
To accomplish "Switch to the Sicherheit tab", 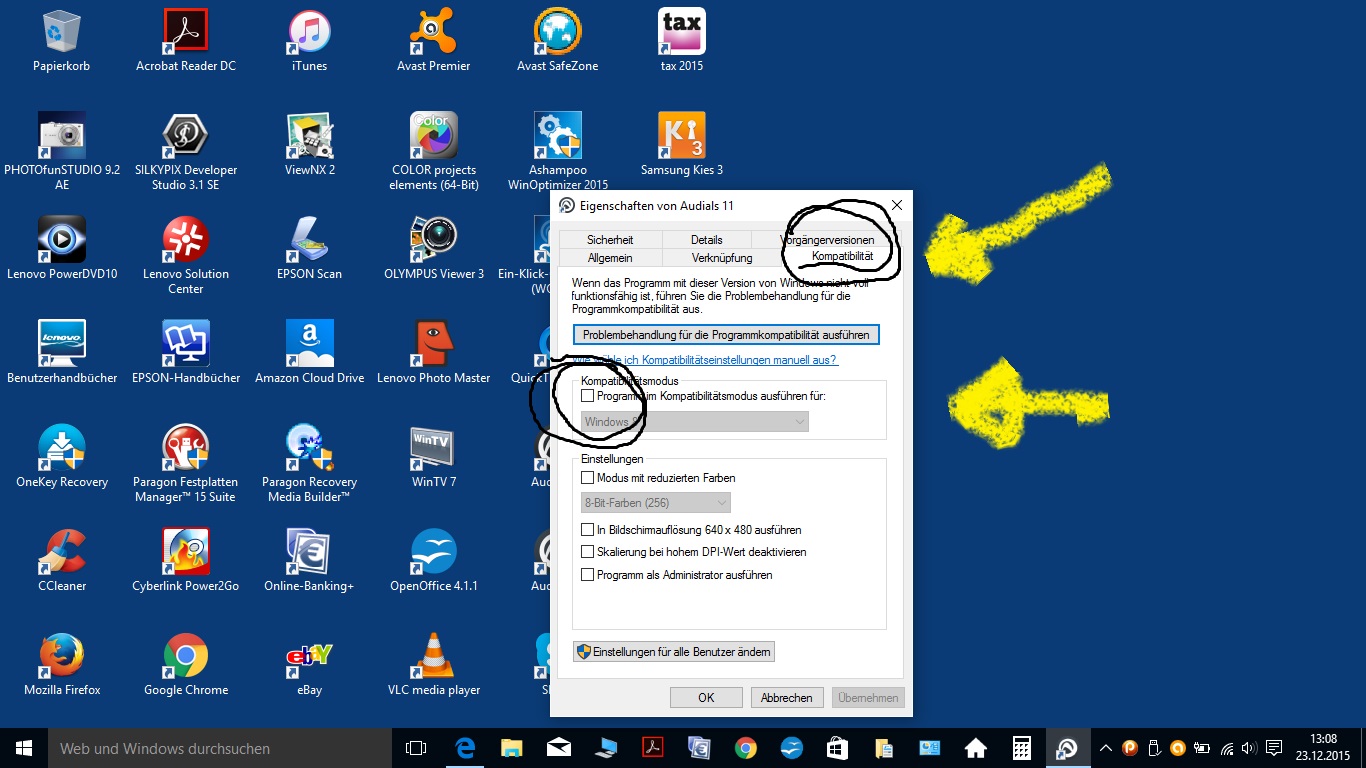I will [610, 240].
